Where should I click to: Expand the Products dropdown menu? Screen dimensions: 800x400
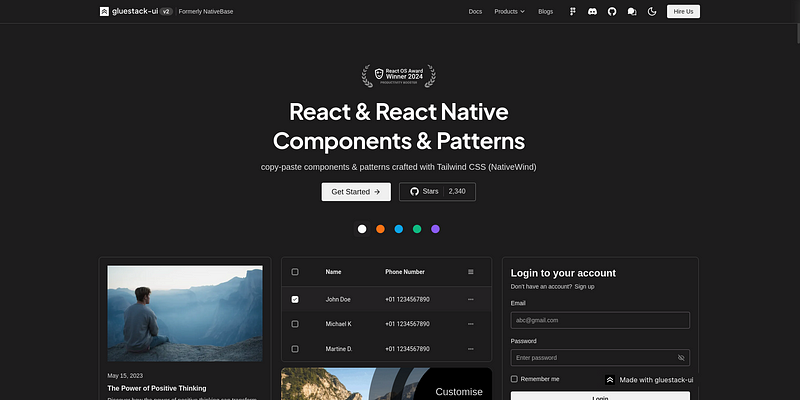pyautogui.click(x=509, y=11)
